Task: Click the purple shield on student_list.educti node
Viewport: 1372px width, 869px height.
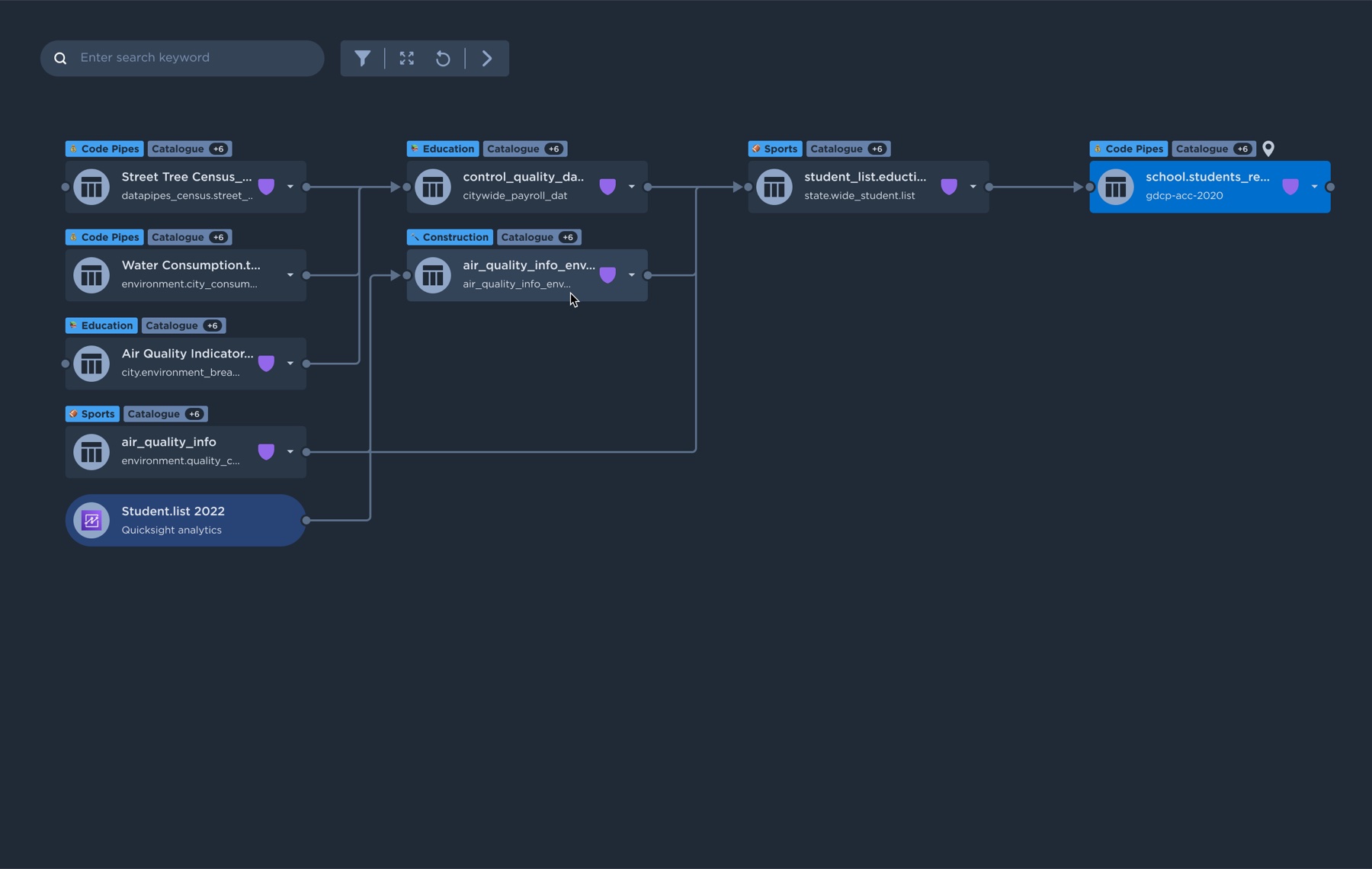Action: click(x=949, y=187)
